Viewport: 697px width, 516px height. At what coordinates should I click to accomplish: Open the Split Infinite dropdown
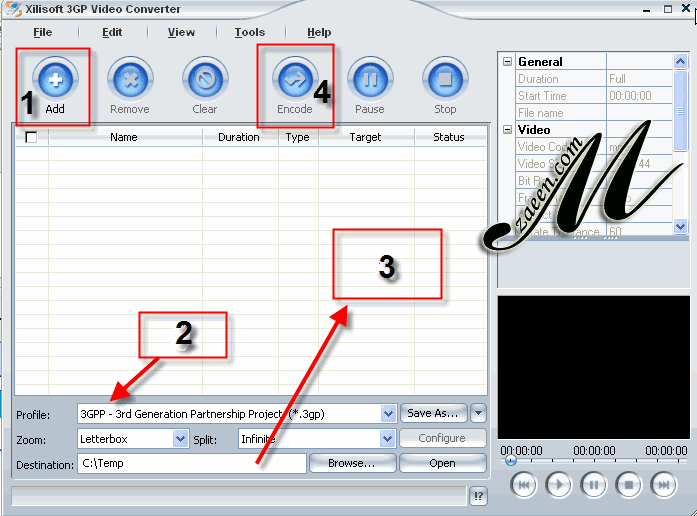click(388, 439)
